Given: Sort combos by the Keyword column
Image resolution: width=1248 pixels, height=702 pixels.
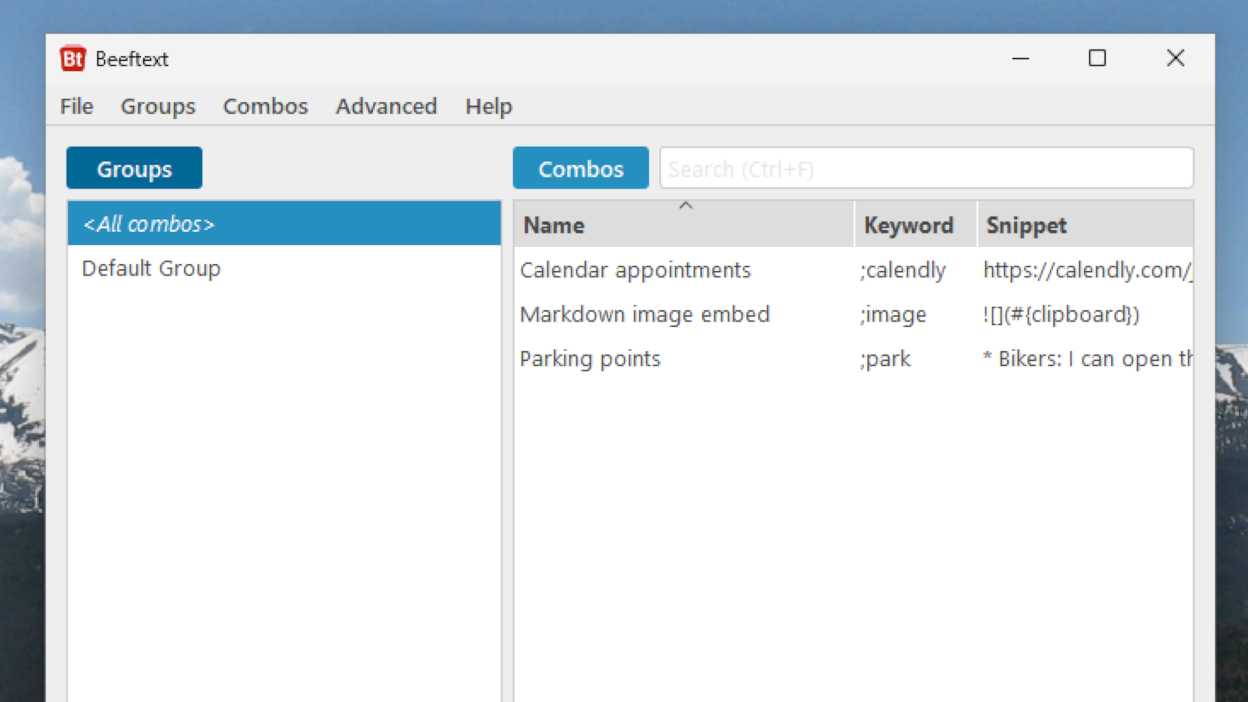Looking at the screenshot, I should 908,225.
